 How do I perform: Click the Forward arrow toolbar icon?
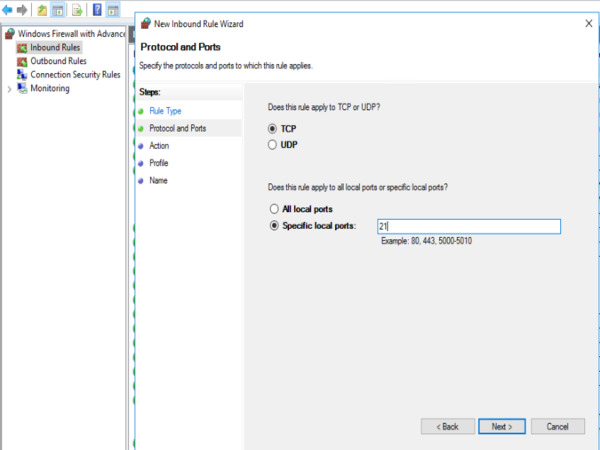22,10
